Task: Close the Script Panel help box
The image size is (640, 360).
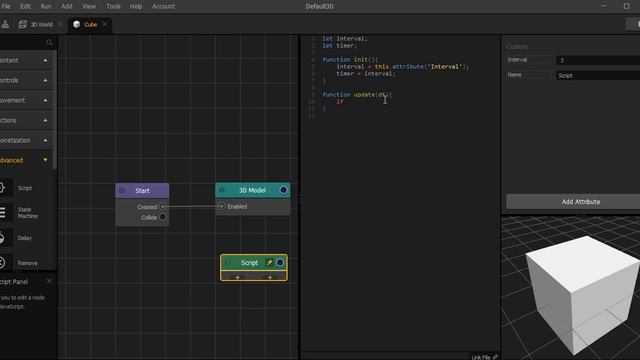Action: (x=49, y=281)
